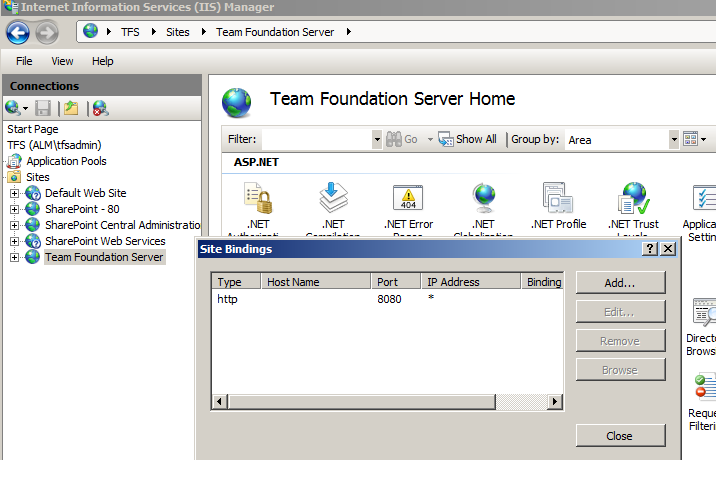Open the File menu

click(x=24, y=61)
